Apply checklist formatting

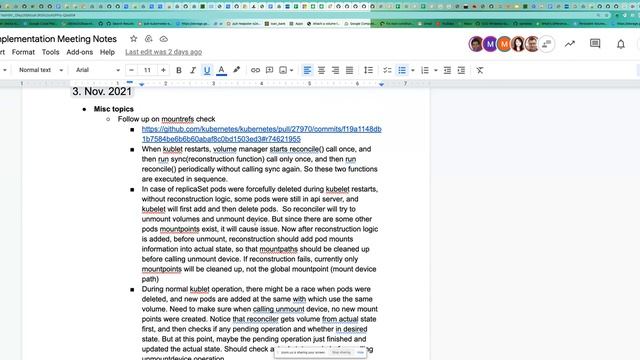pyautogui.click(x=387, y=70)
